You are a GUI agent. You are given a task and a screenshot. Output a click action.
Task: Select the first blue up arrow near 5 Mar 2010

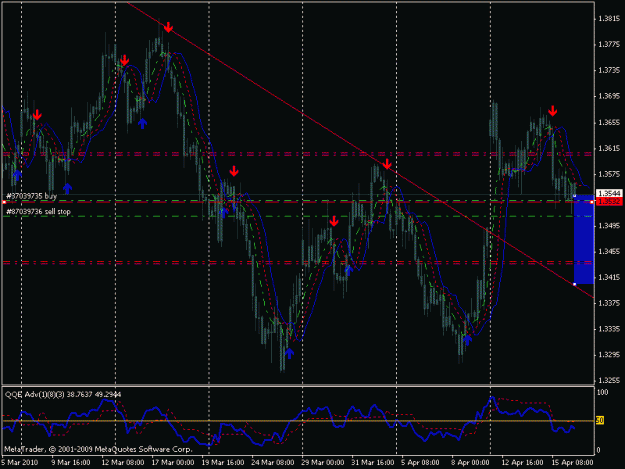17,174
